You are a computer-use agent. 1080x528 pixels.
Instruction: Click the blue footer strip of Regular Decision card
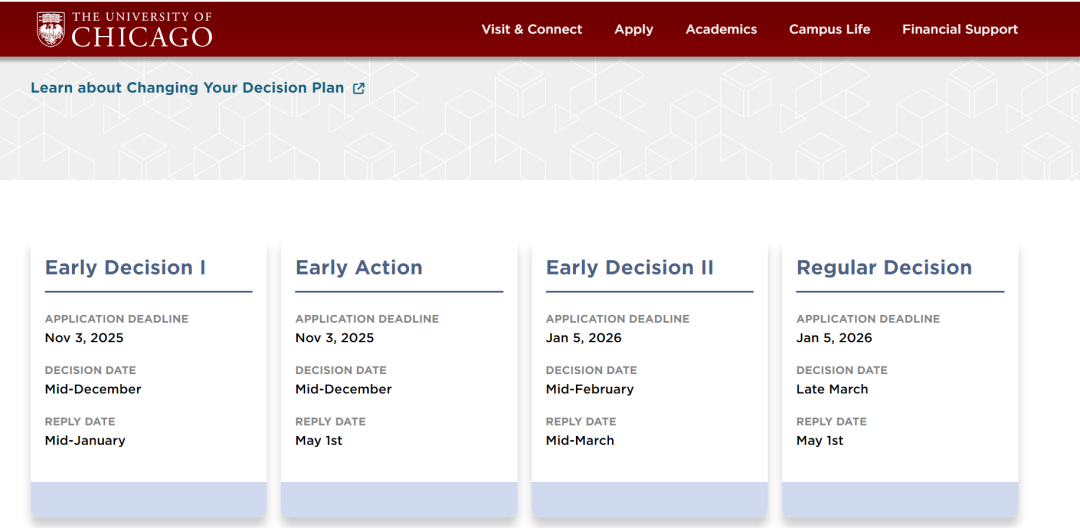pyautogui.click(x=900, y=500)
